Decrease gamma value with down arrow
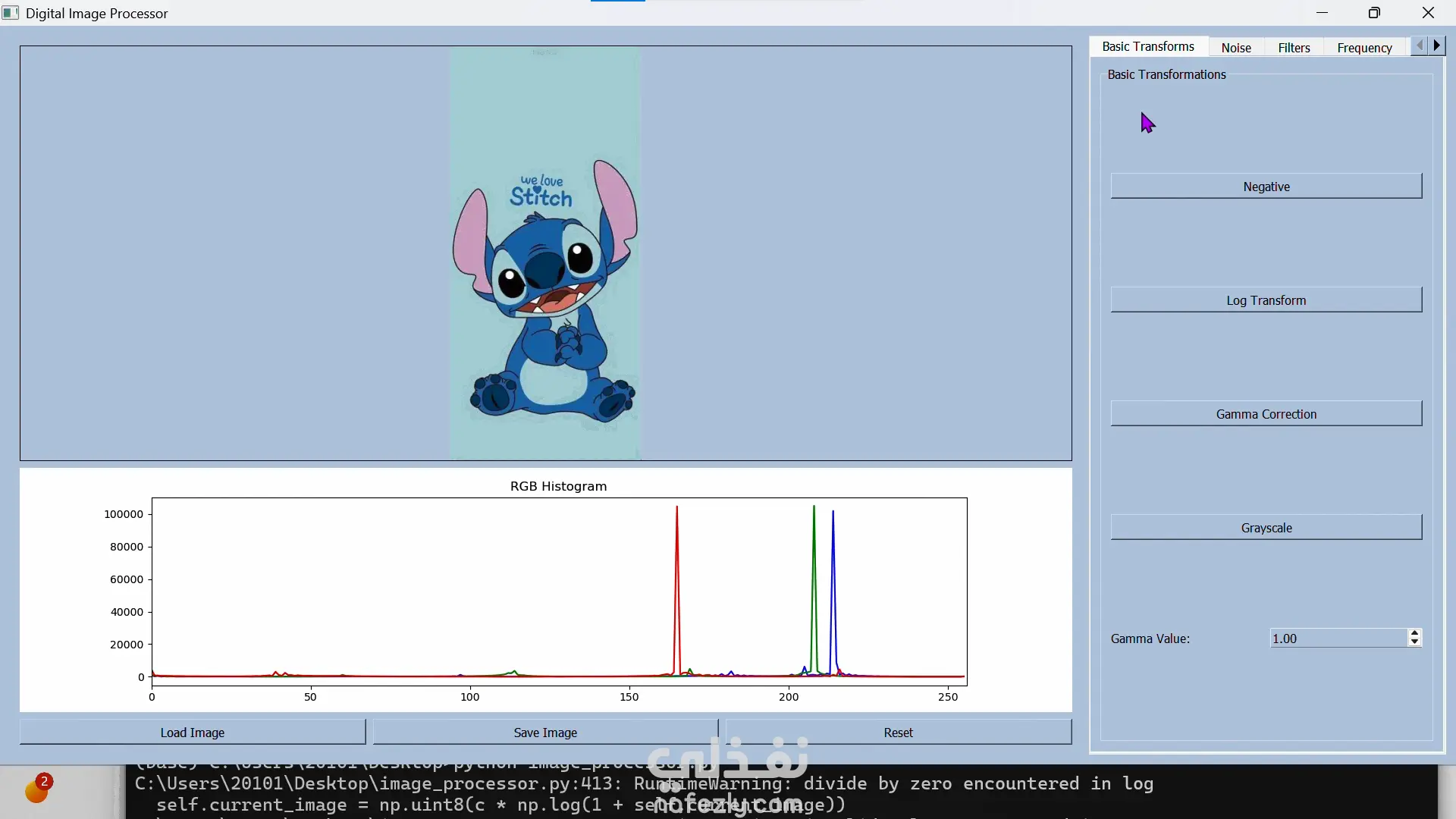 pos(1414,642)
